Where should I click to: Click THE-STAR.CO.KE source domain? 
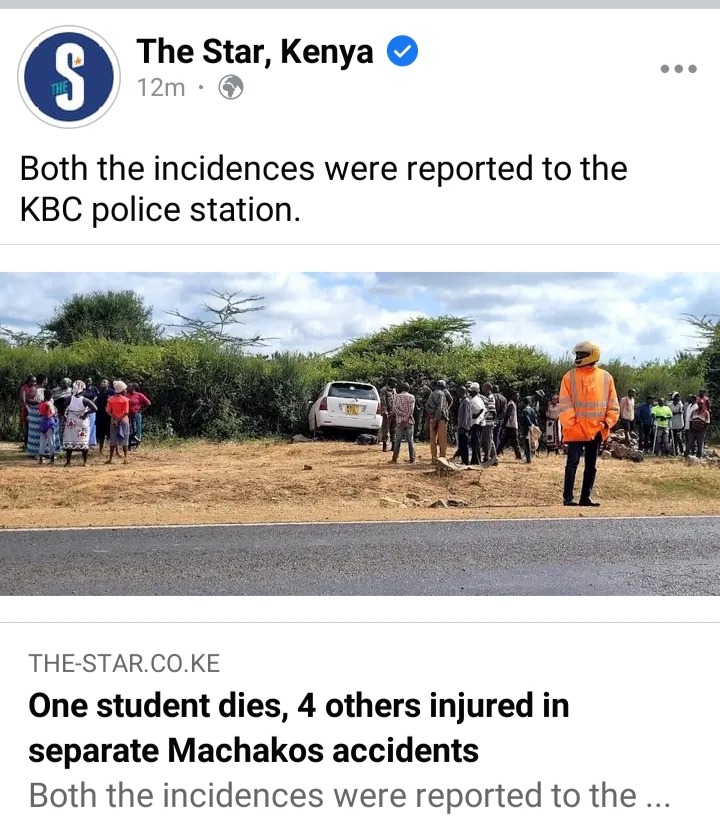[124, 663]
